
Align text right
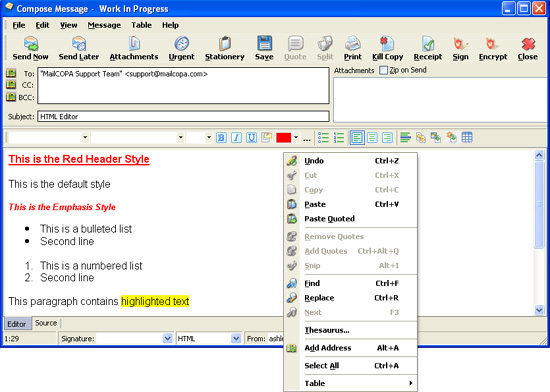tap(387, 137)
